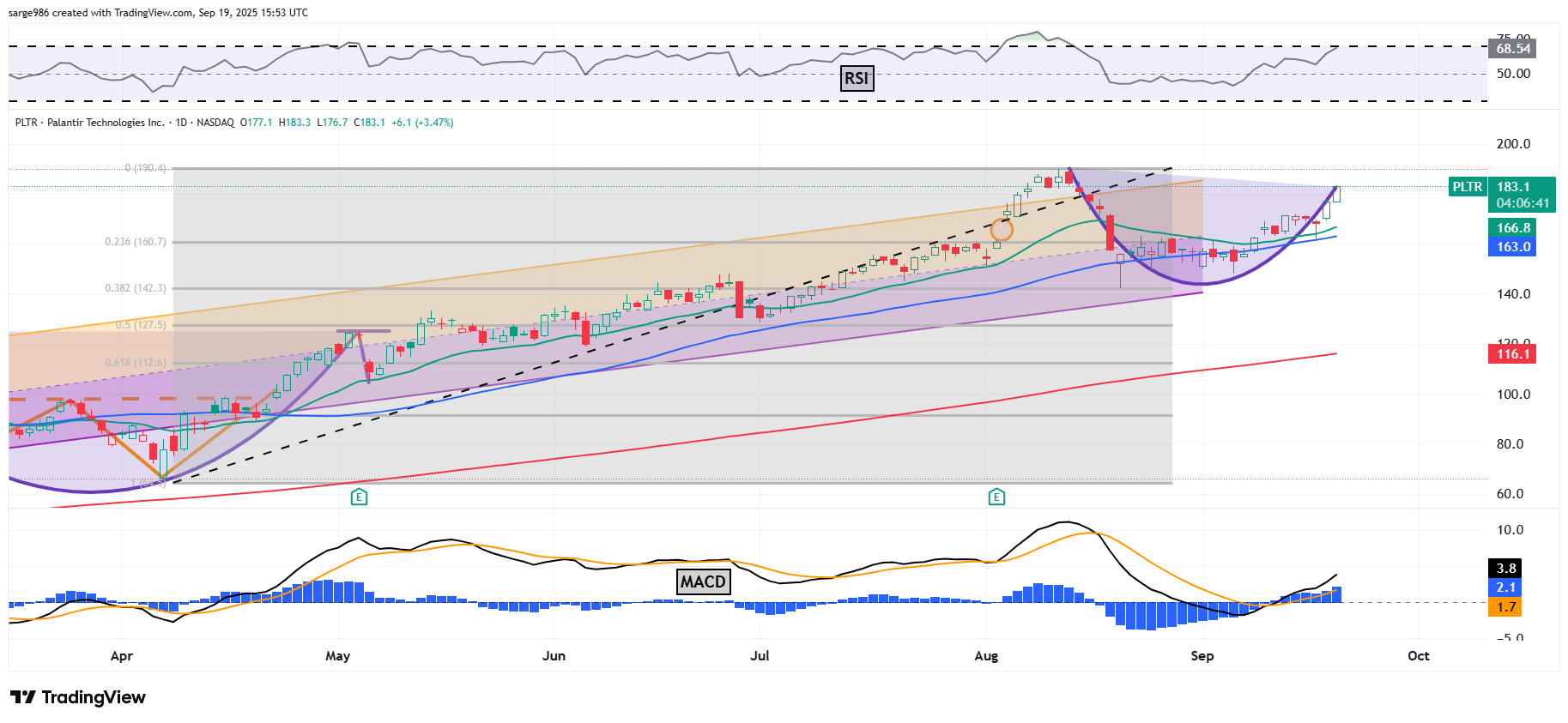Click the earnings E marker near August
The width and height of the screenshot is (1568, 723).
[996, 497]
